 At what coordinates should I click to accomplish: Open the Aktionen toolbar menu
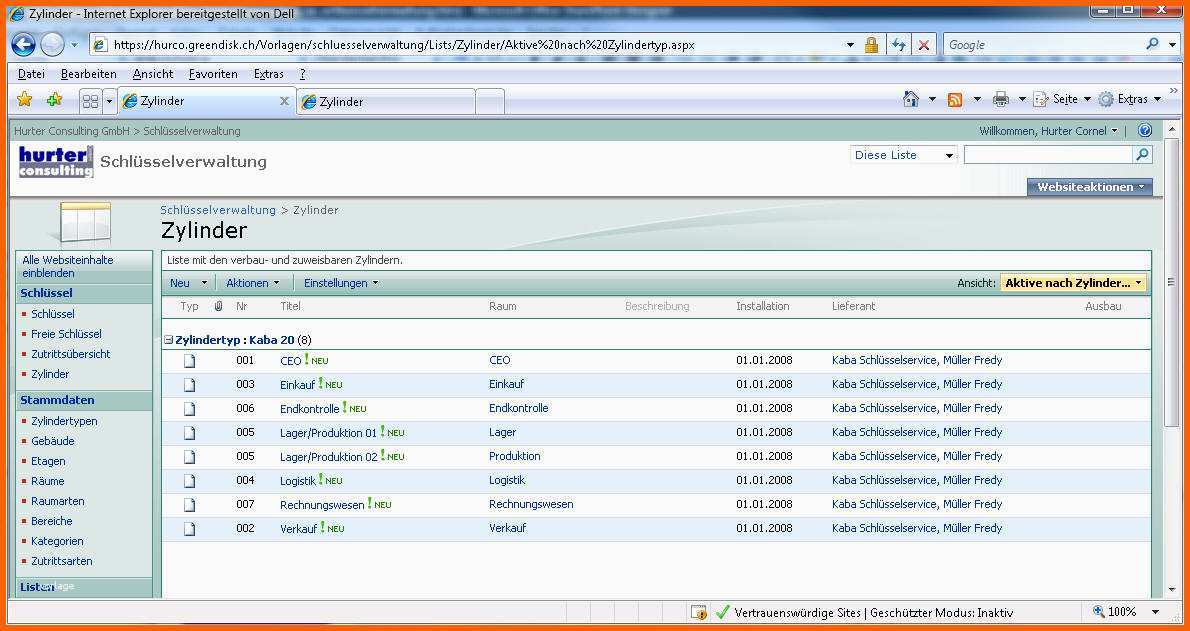(252, 283)
